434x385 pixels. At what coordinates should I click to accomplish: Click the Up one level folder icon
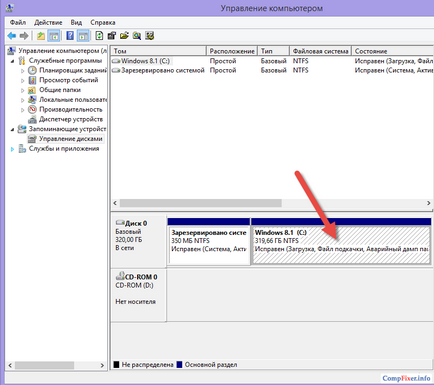pyautogui.click(x=41, y=36)
